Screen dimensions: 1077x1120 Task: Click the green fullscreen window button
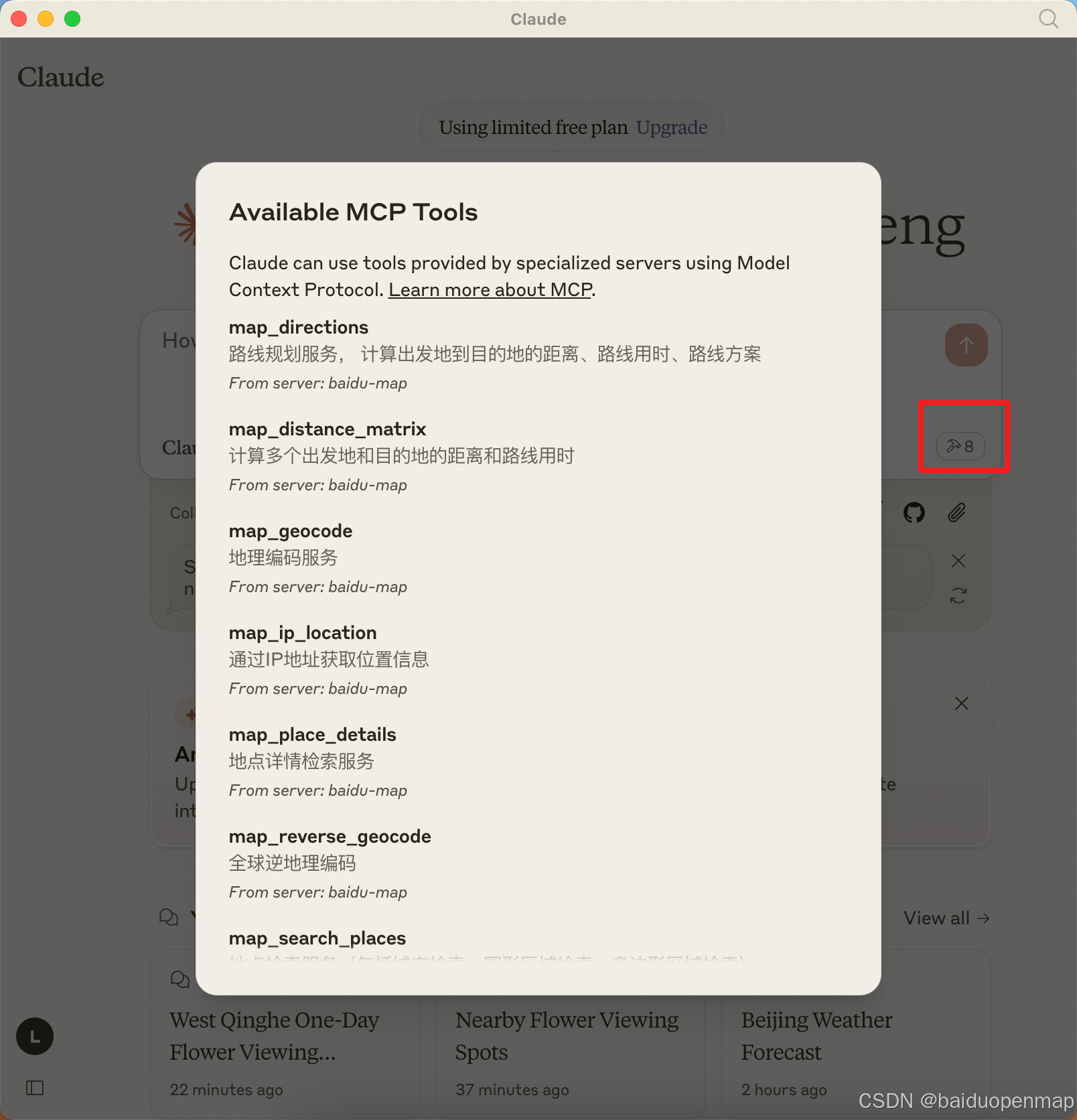pyautogui.click(x=72, y=19)
